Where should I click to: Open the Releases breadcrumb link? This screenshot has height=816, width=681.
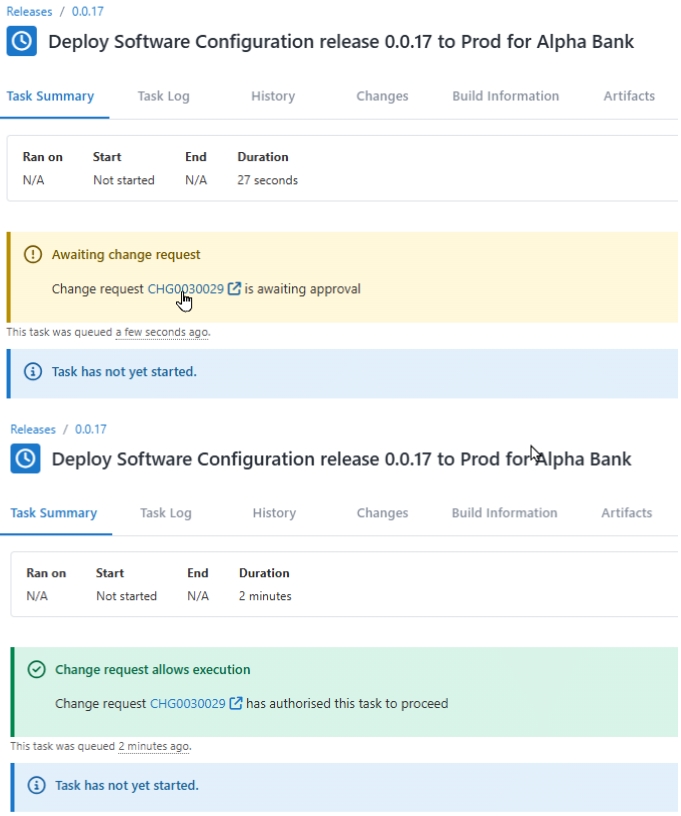pos(27,11)
